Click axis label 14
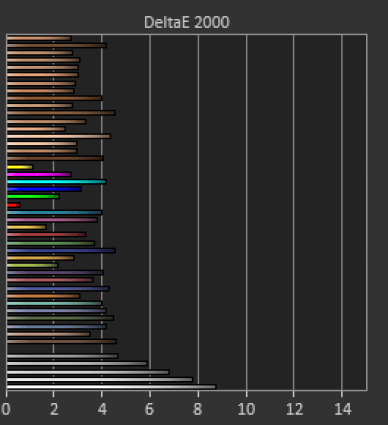This screenshot has width=388, height=425. 343,409
